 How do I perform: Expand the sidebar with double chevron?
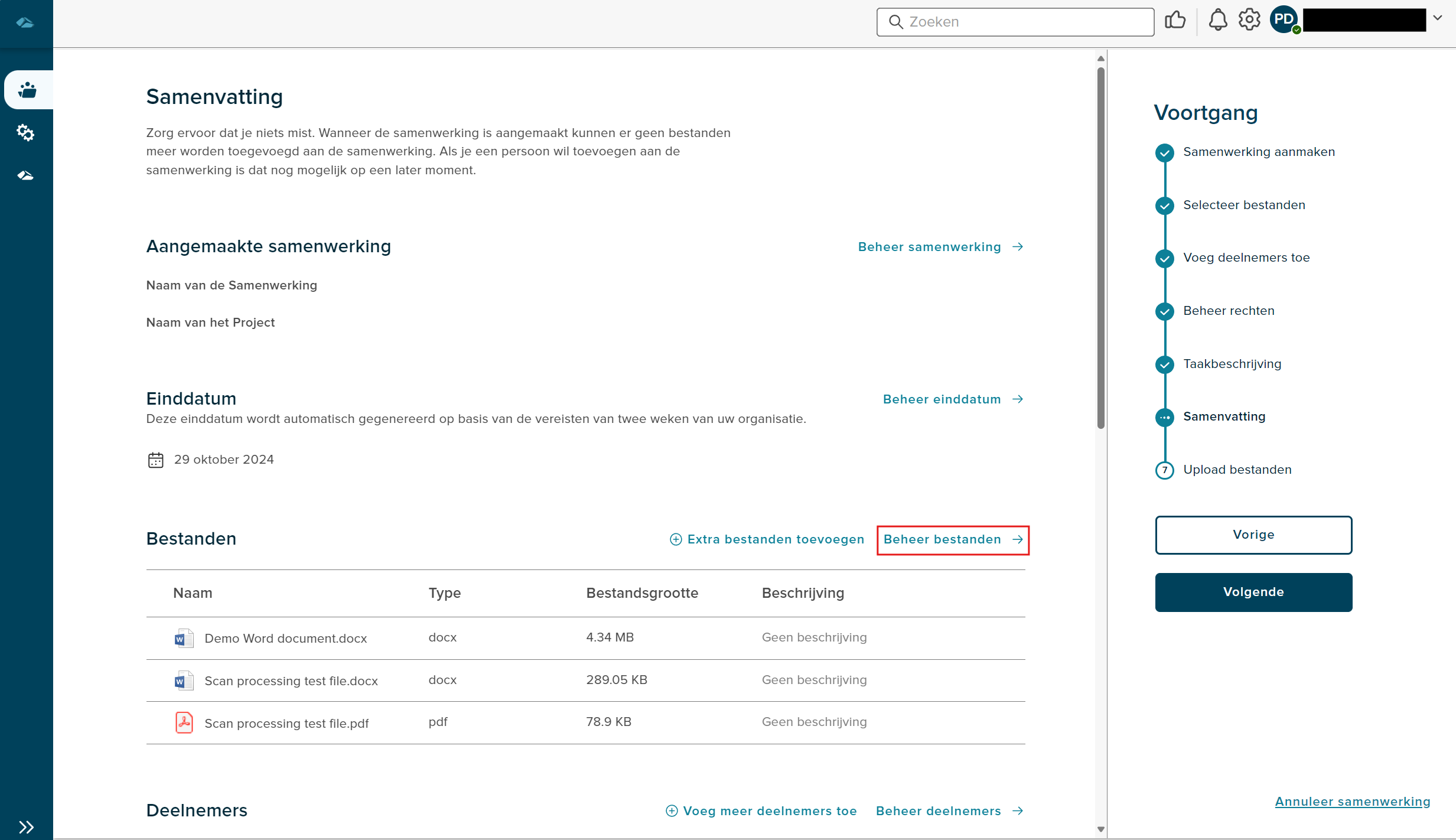[x=26, y=826]
